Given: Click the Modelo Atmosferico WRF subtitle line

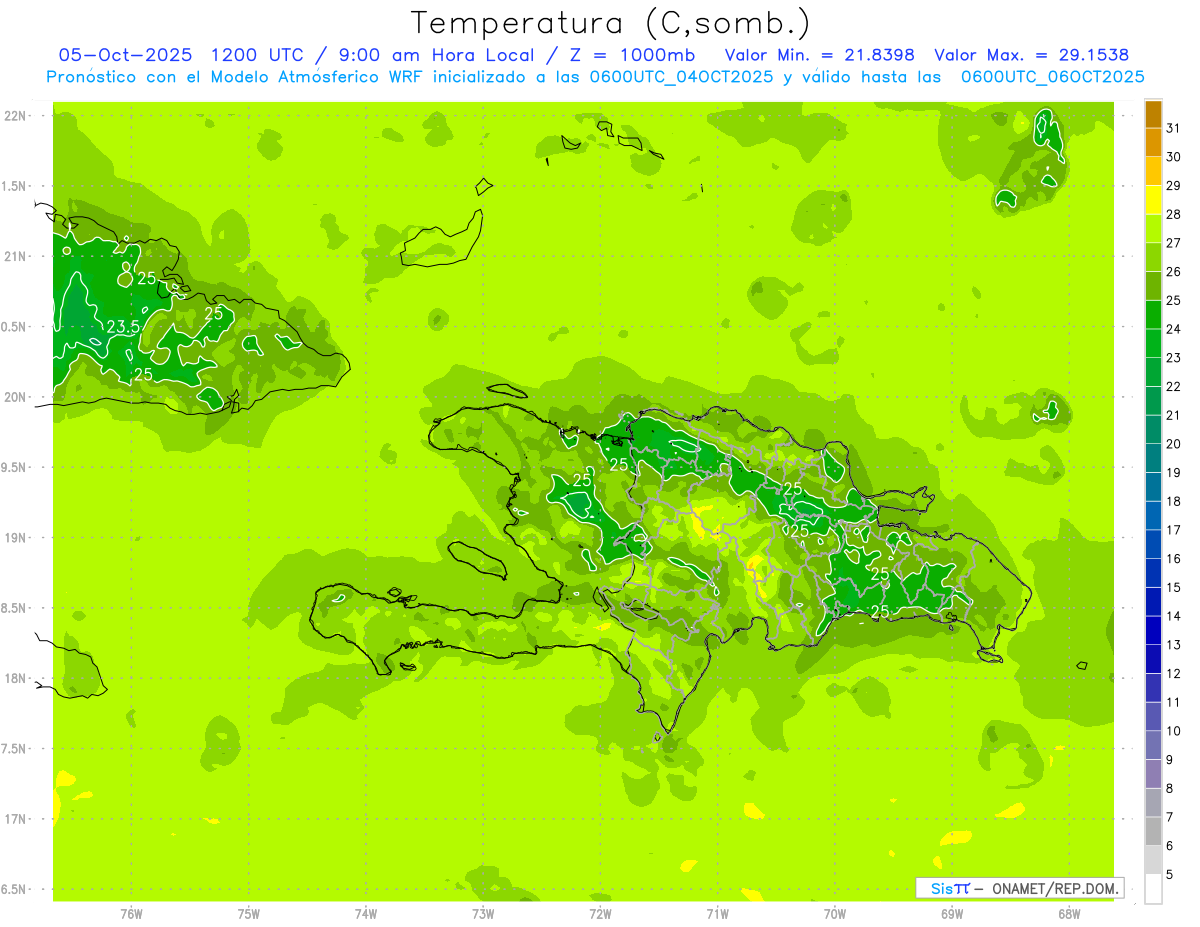Looking at the screenshot, I should click(595, 77).
